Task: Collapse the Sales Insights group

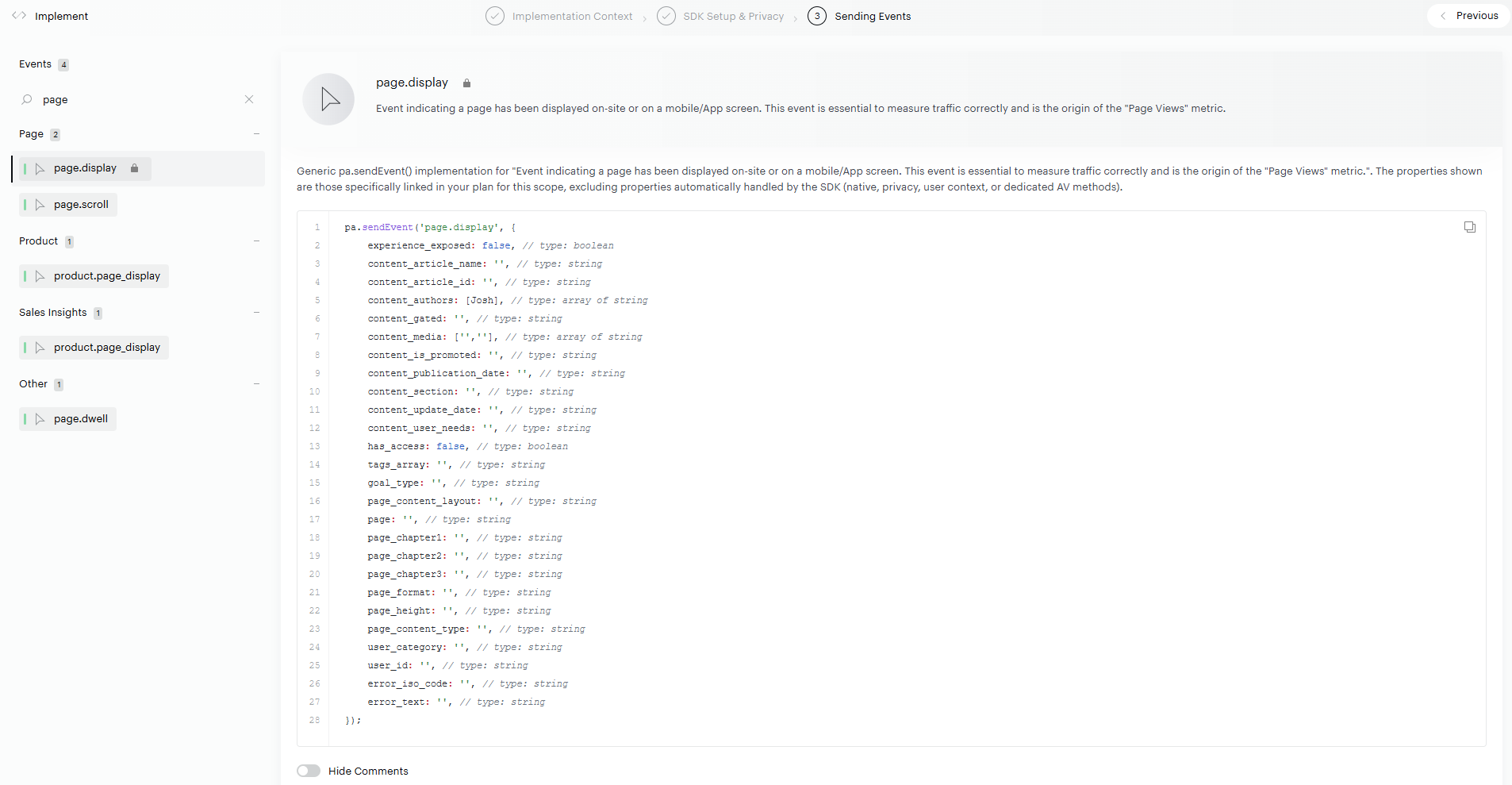Action: 256,313
